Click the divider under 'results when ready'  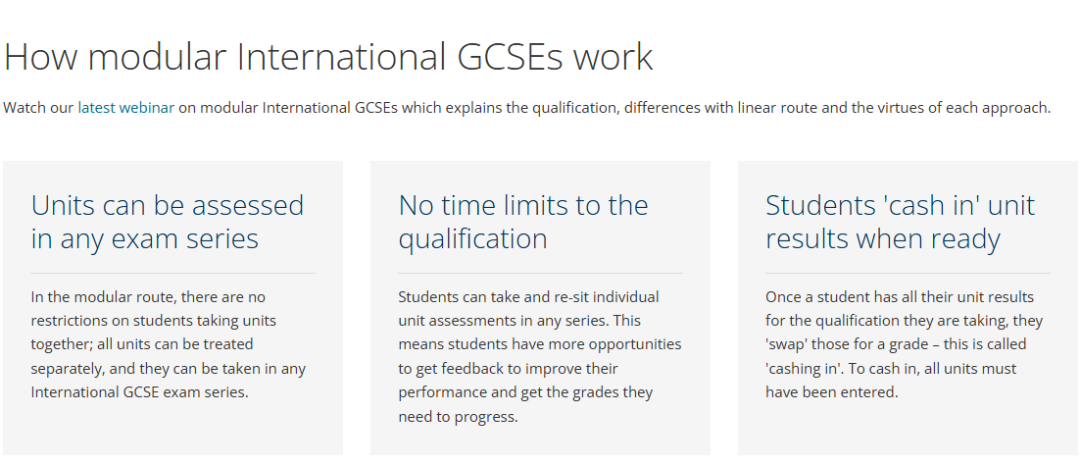pyautogui.click(x=908, y=273)
